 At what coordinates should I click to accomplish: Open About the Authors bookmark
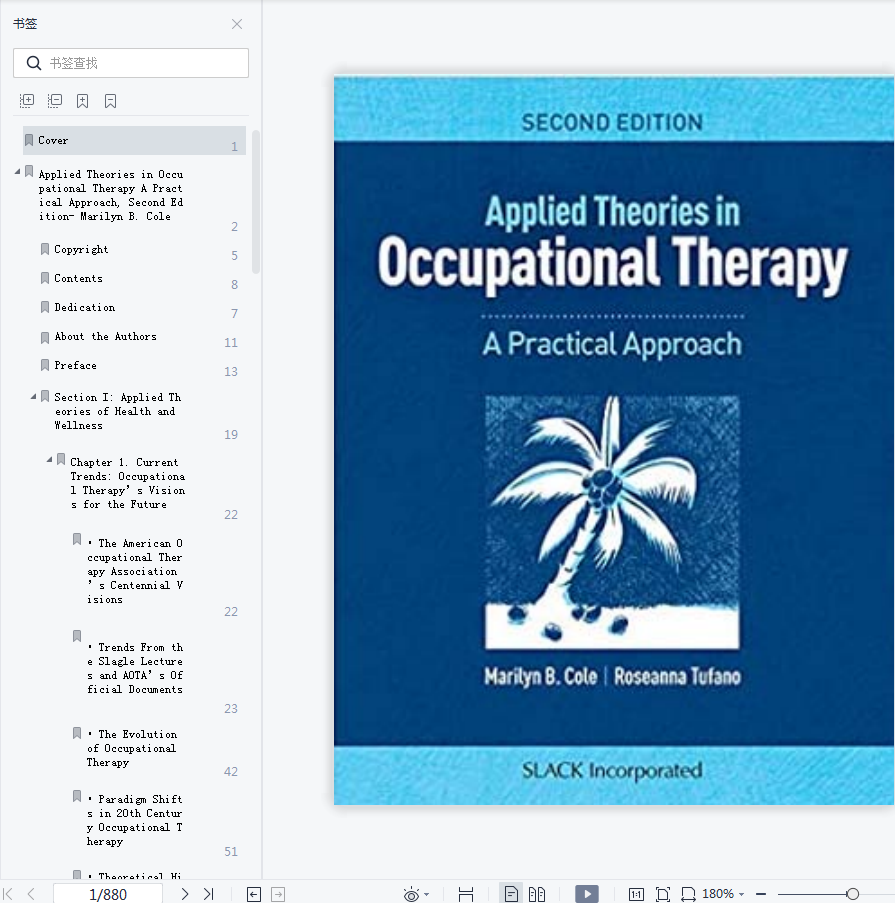(x=105, y=336)
